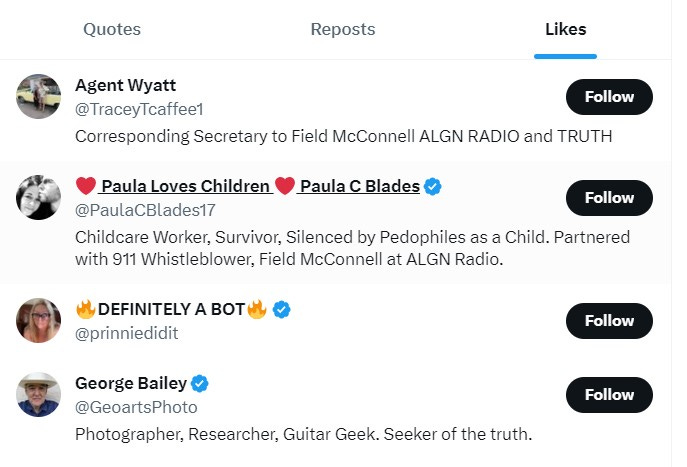This screenshot has height=467, width=687.
Task: Follow the @prinniedidit account
Action: pos(609,321)
